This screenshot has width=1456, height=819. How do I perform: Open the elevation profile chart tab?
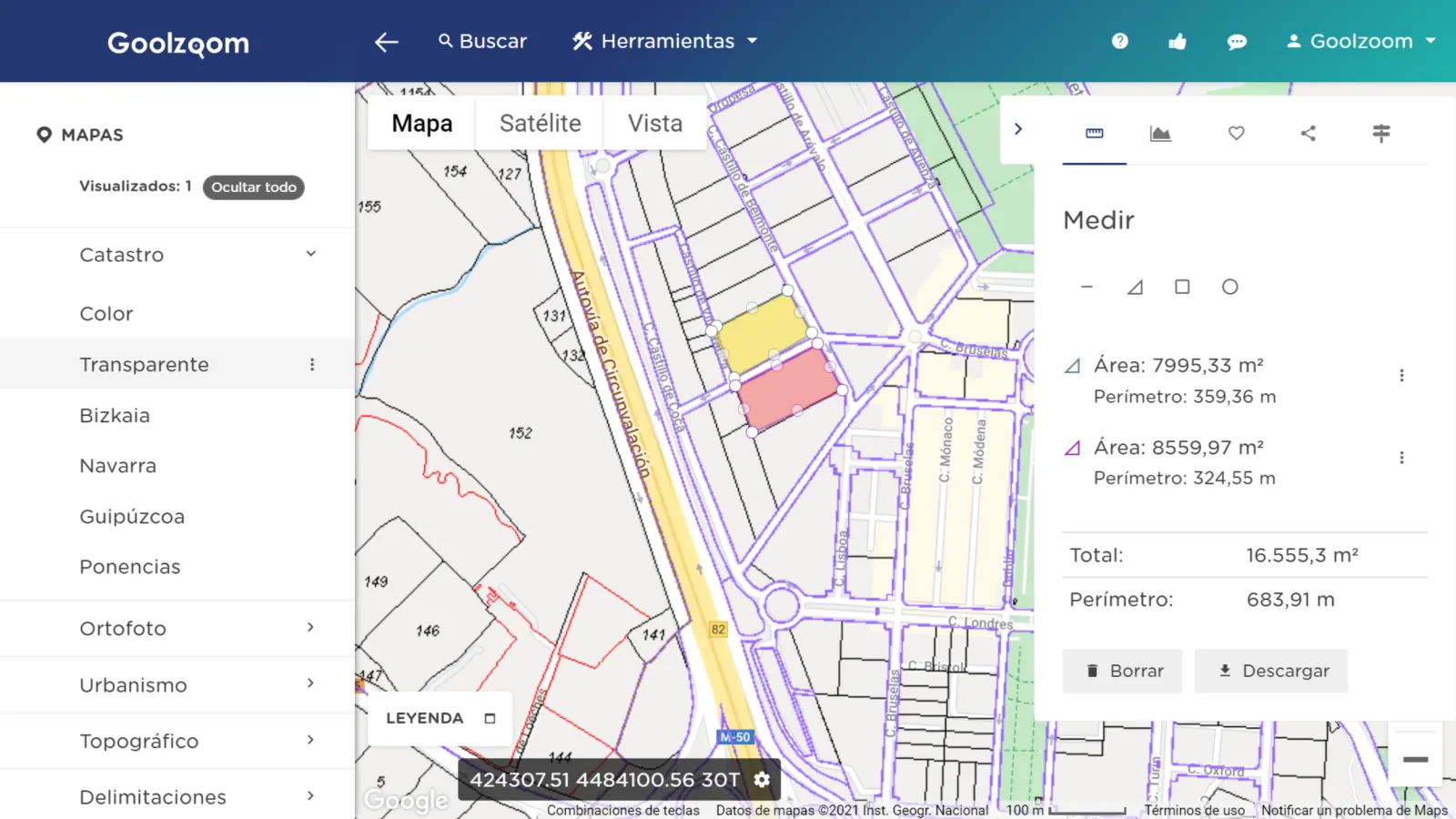coord(1160,134)
